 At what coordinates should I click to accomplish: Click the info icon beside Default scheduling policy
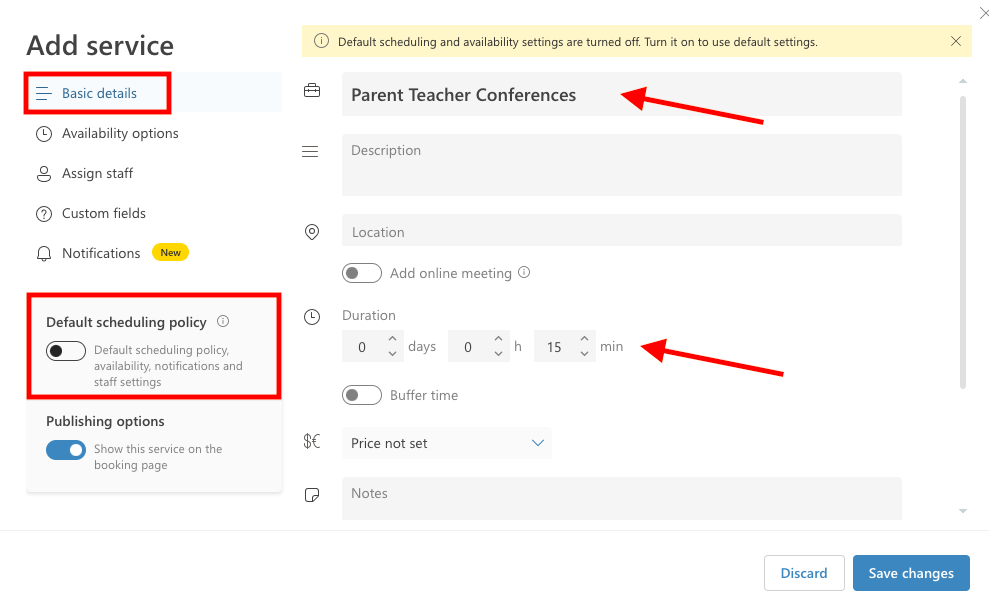coord(223,321)
